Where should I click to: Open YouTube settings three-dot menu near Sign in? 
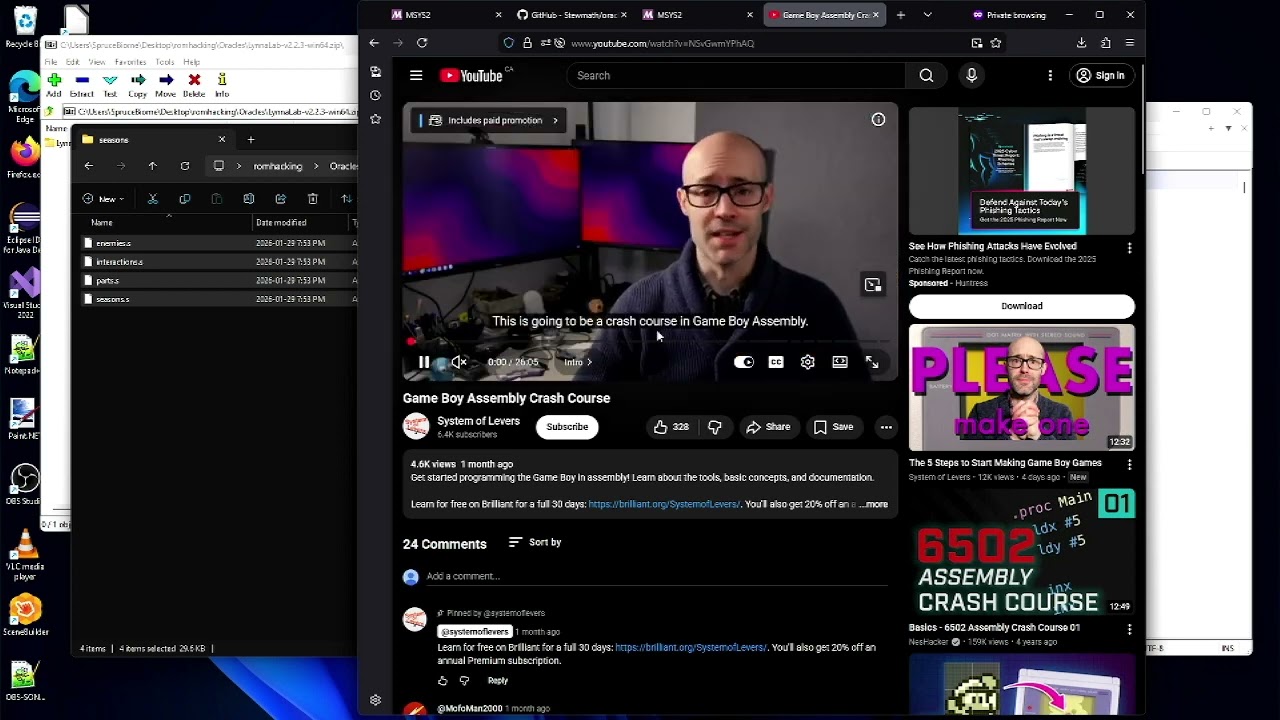pos(1050,75)
